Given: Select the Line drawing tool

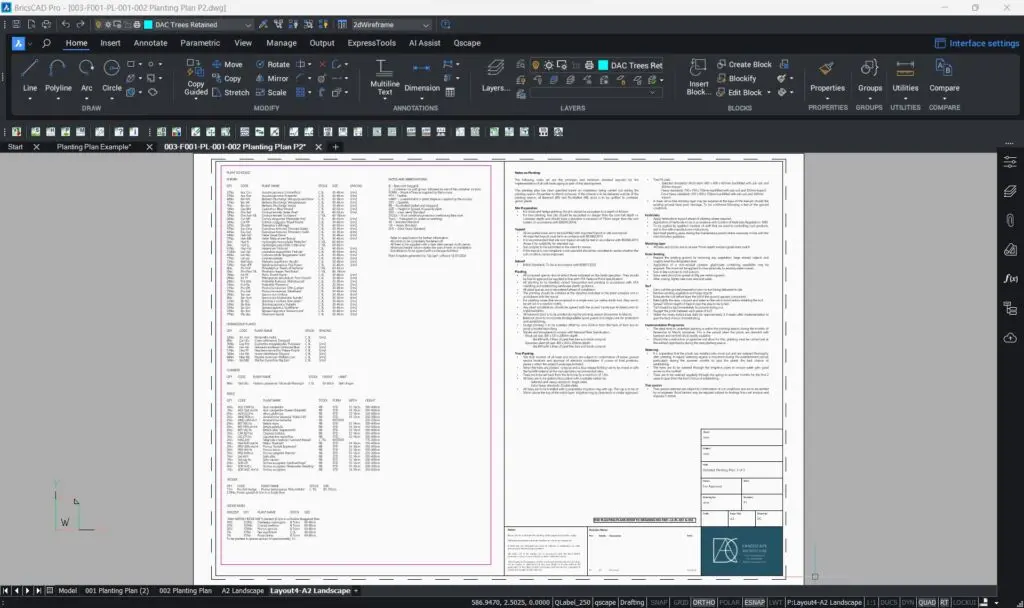Looking at the screenshot, I should (x=30, y=75).
